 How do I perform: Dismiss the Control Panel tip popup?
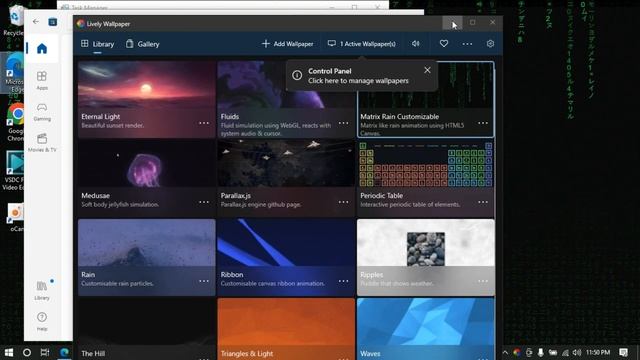pyautogui.click(x=427, y=70)
